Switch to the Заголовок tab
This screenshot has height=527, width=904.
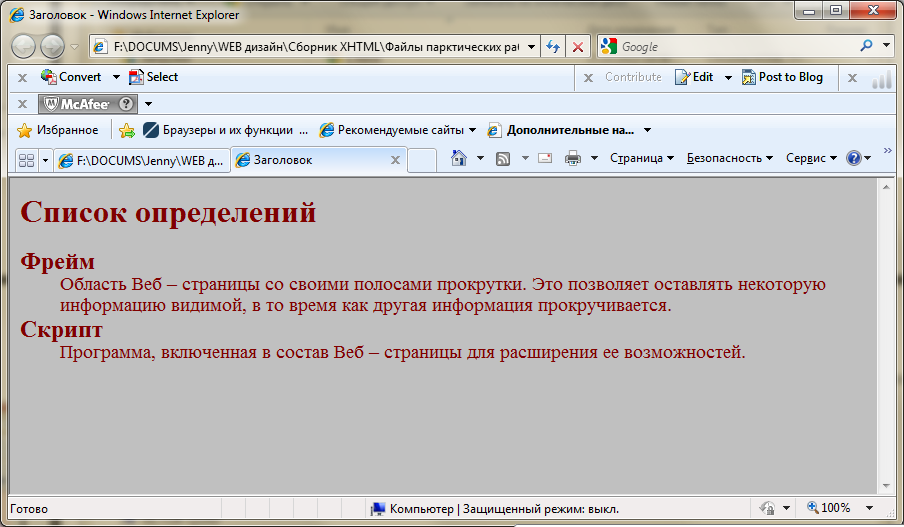click(310, 160)
